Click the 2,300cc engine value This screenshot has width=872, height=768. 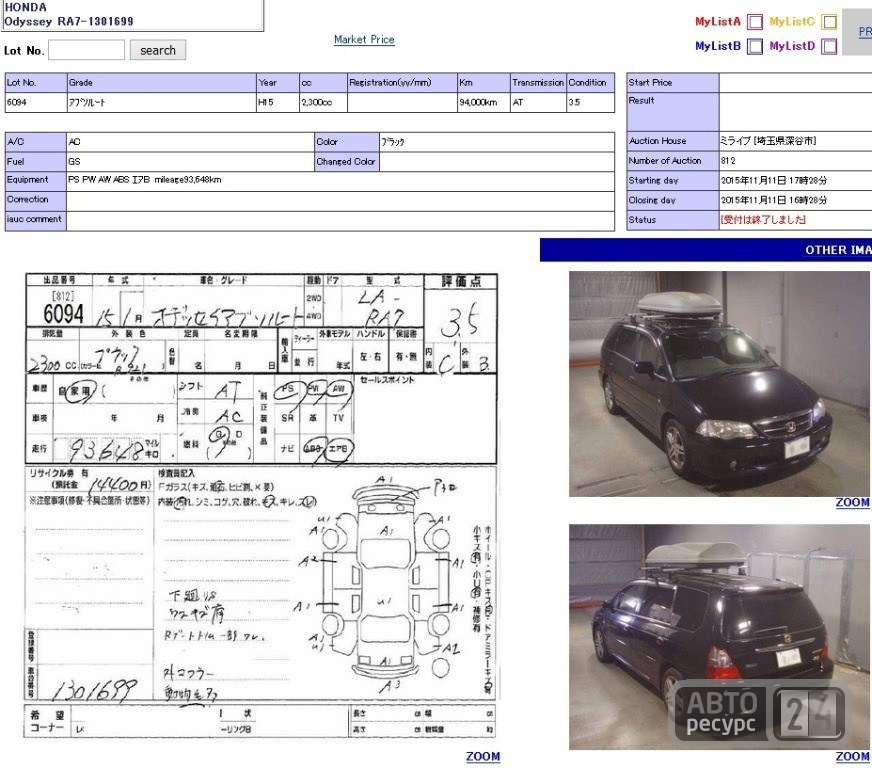(x=323, y=102)
